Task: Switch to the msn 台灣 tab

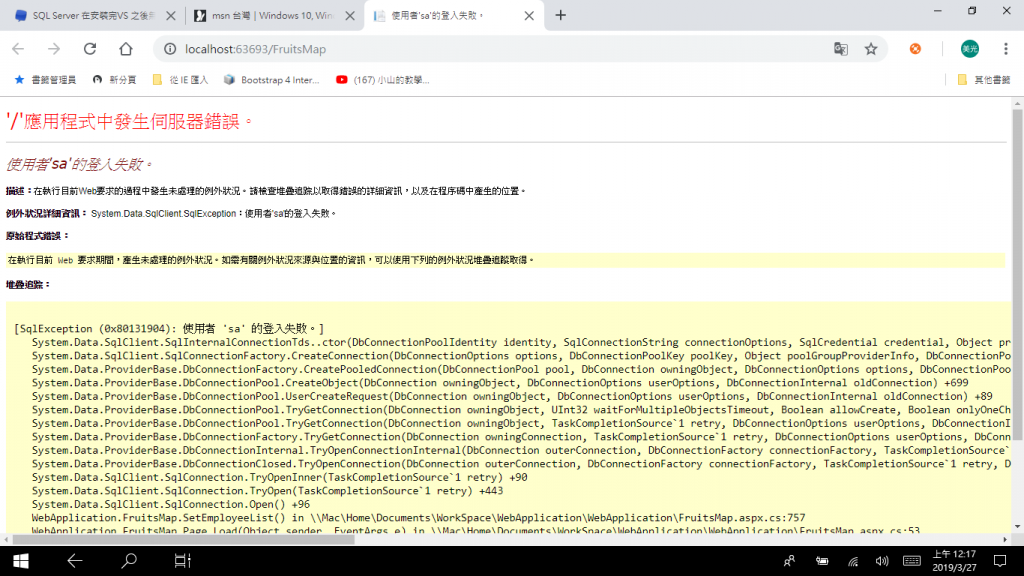Action: tap(274, 16)
